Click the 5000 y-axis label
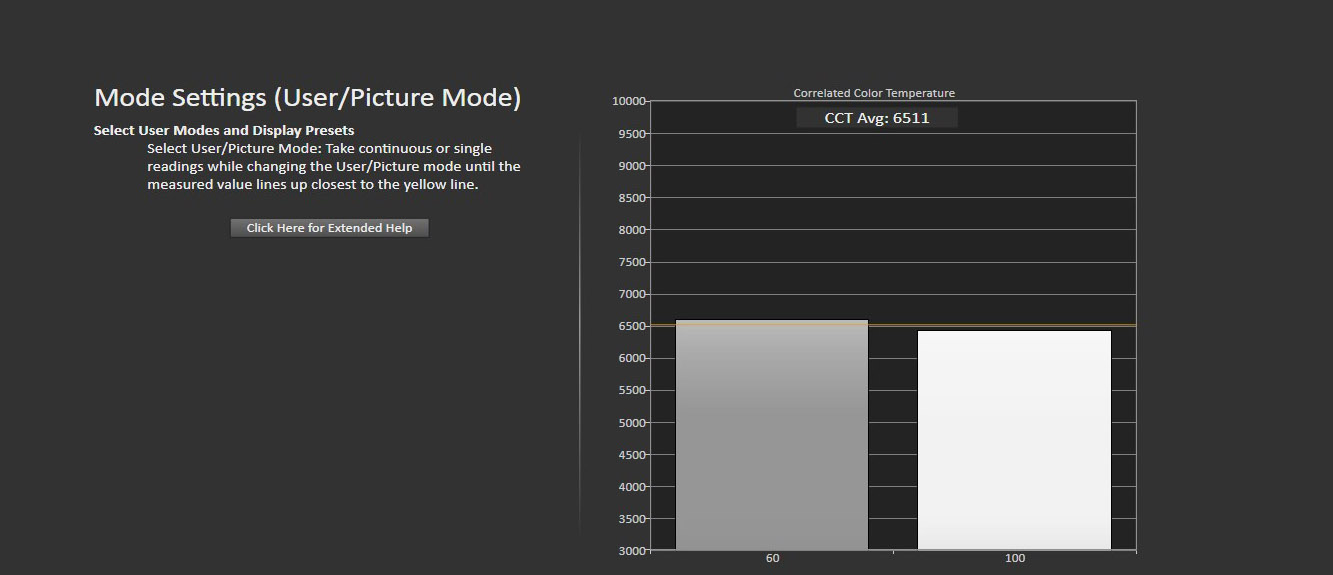This screenshot has height=575, width=1333. tap(631, 422)
